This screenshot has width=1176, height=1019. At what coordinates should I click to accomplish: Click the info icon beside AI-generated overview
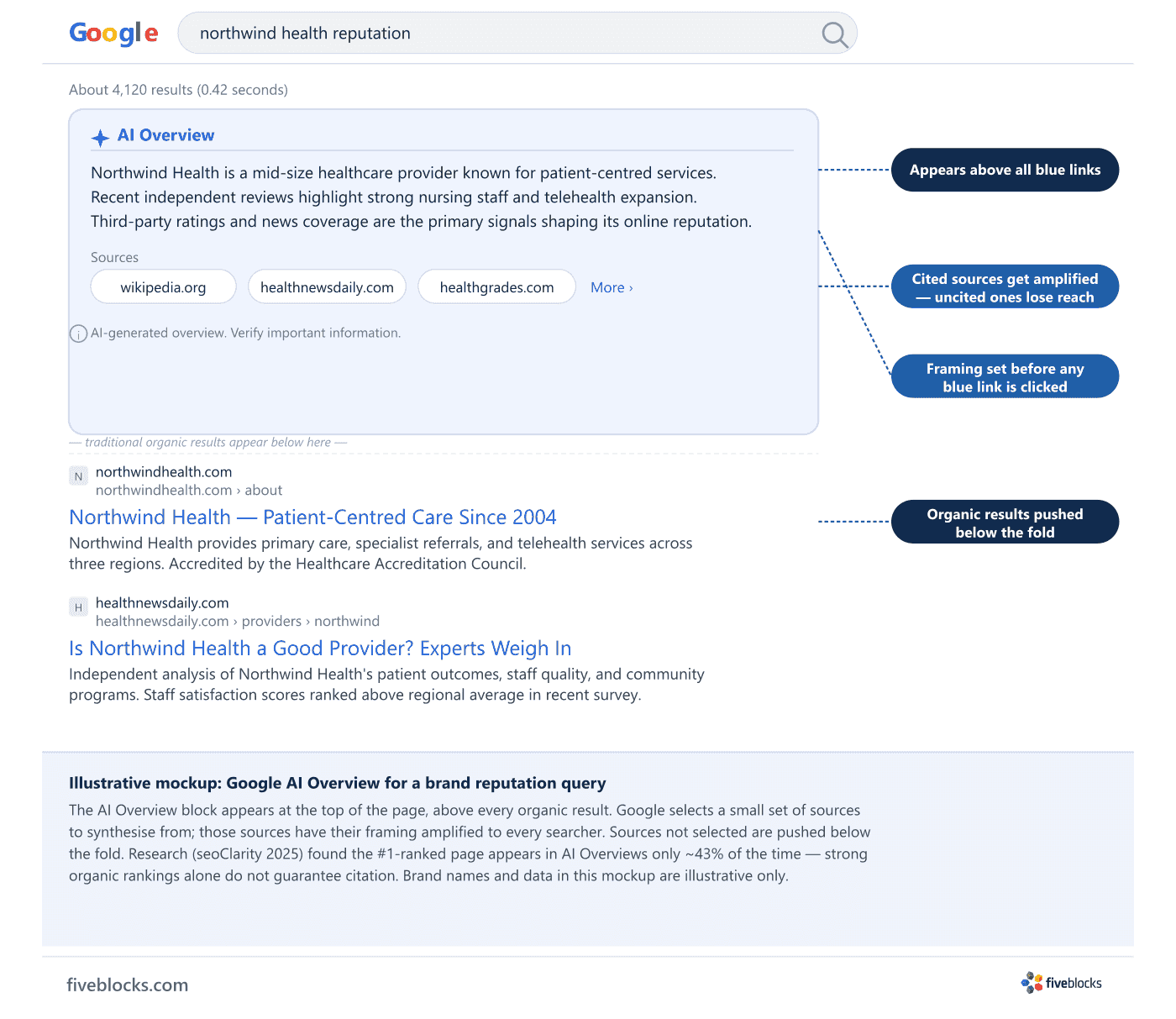[x=78, y=334]
